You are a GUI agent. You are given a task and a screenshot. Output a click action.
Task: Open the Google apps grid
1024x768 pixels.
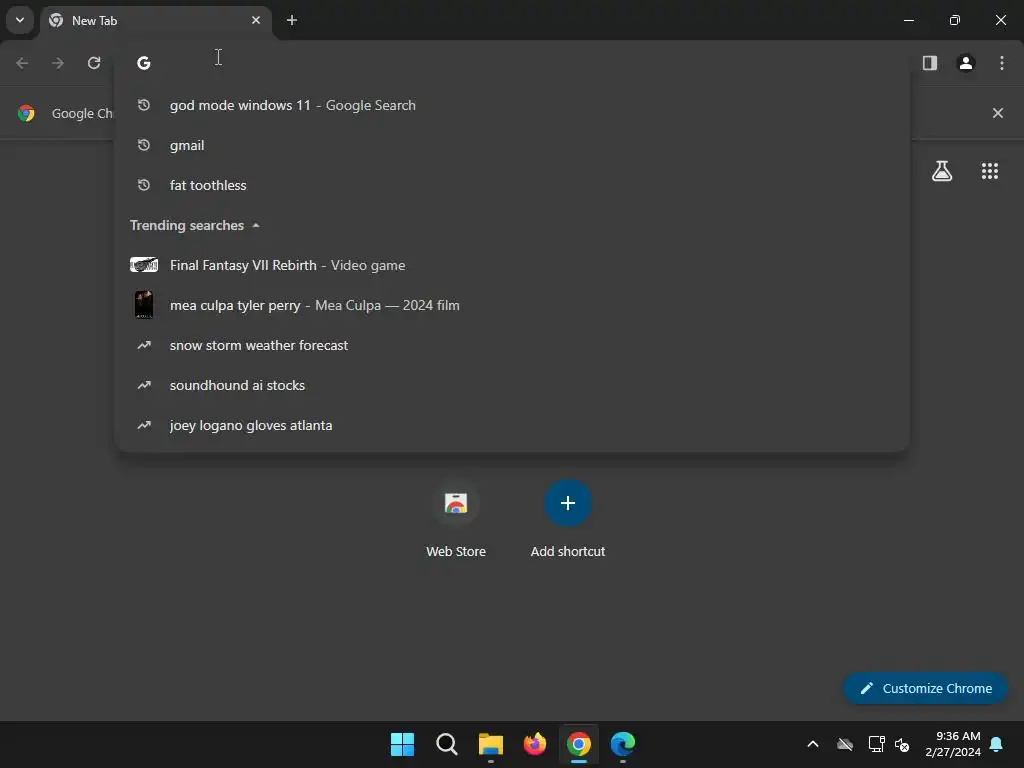click(990, 171)
